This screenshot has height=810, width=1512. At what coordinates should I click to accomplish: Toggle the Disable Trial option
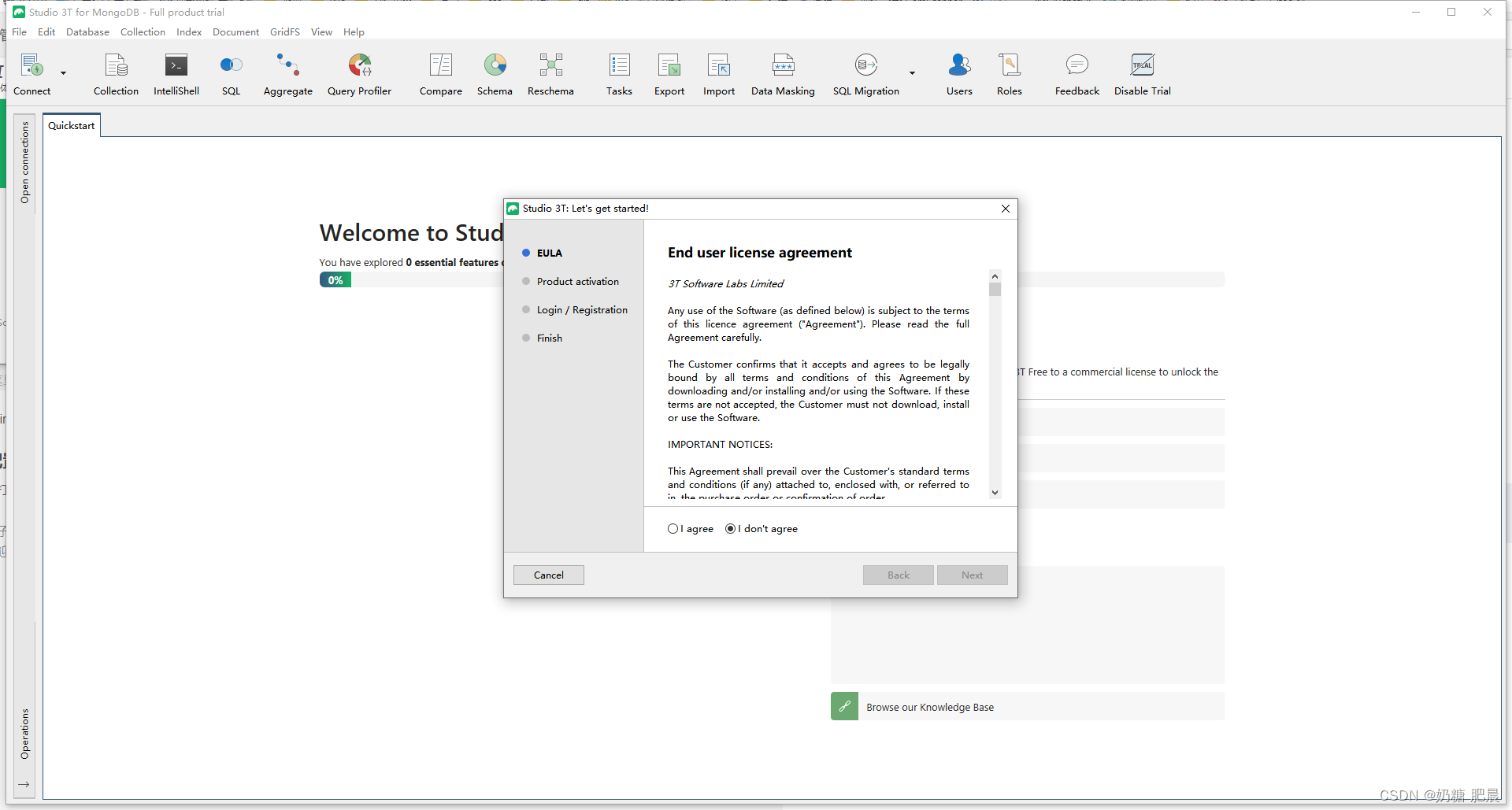pyautogui.click(x=1142, y=73)
